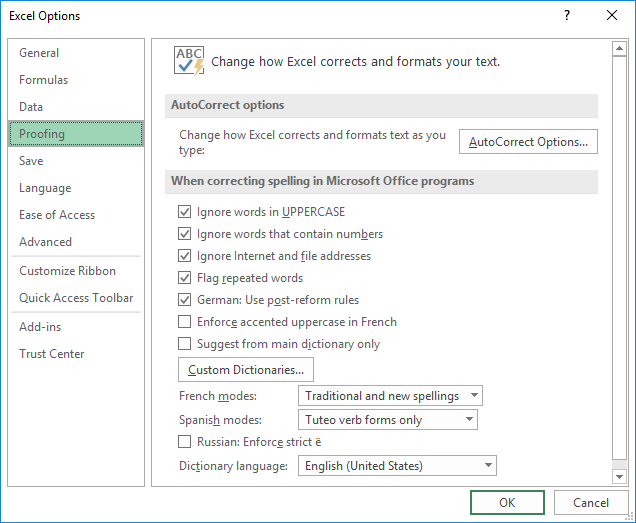Click scrollbar up arrow
This screenshot has width=636, height=523.
coord(619,49)
